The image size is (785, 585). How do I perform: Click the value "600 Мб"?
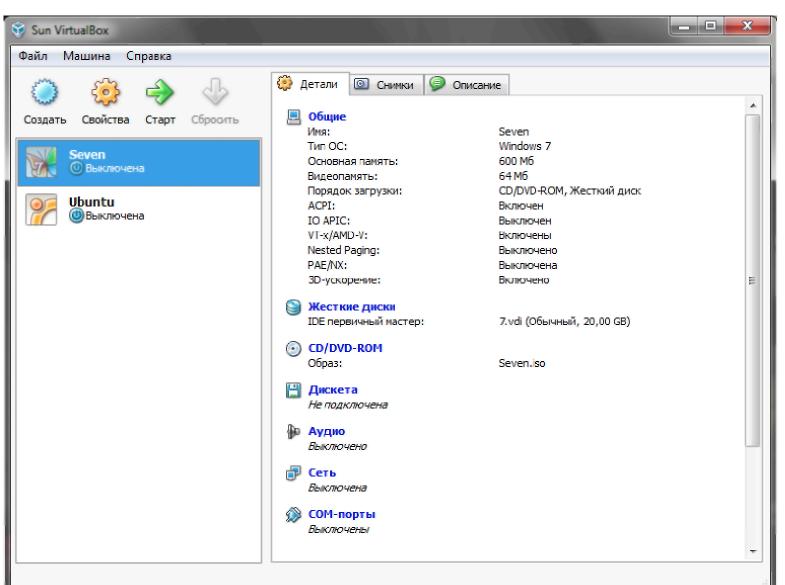(516, 161)
